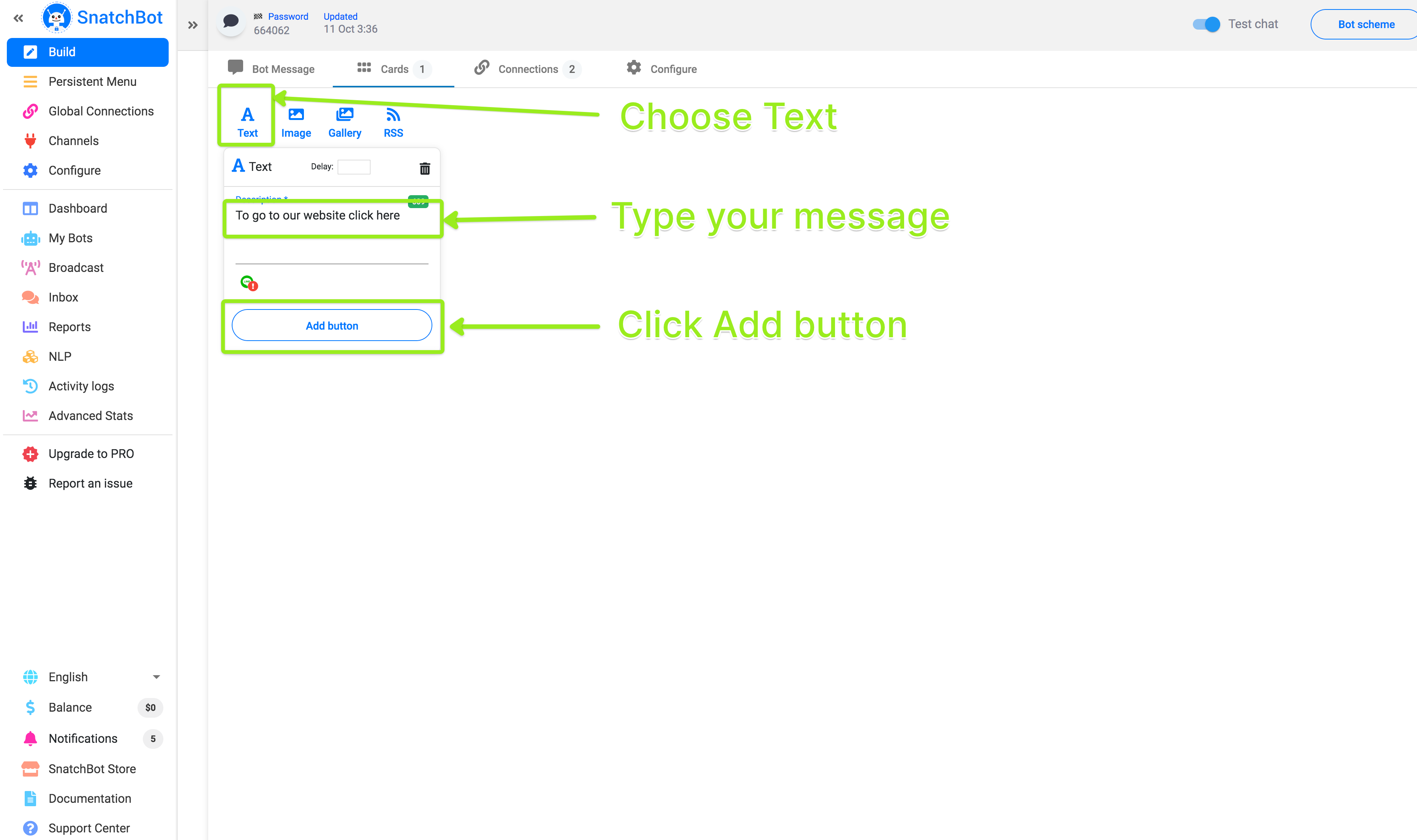The height and width of the screenshot is (840, 1417).
Task: Open the Configure tab with gear icon
Action: point(661,69)
